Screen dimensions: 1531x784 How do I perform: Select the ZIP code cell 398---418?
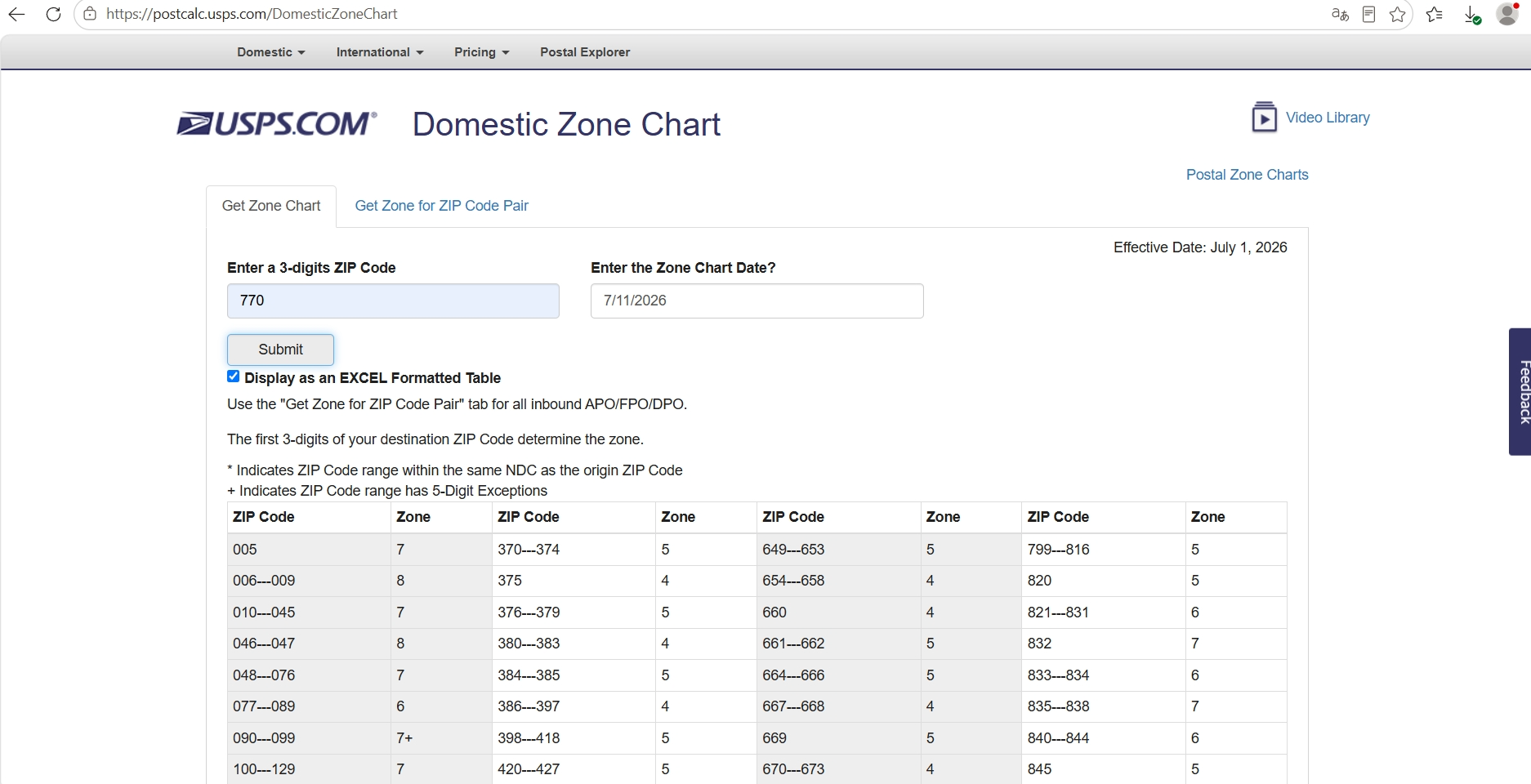pyautogui.click(x=574, y=738)
